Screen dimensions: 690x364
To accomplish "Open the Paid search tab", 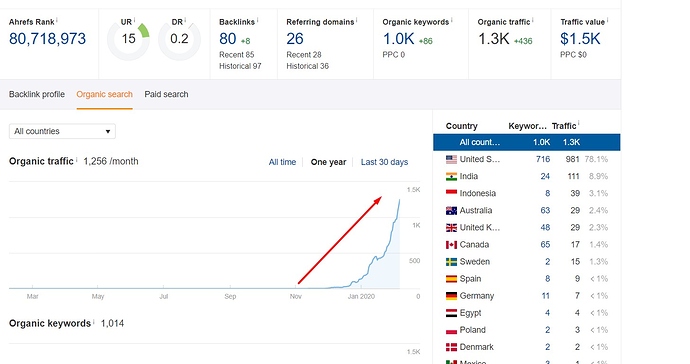I will point(166,94).
